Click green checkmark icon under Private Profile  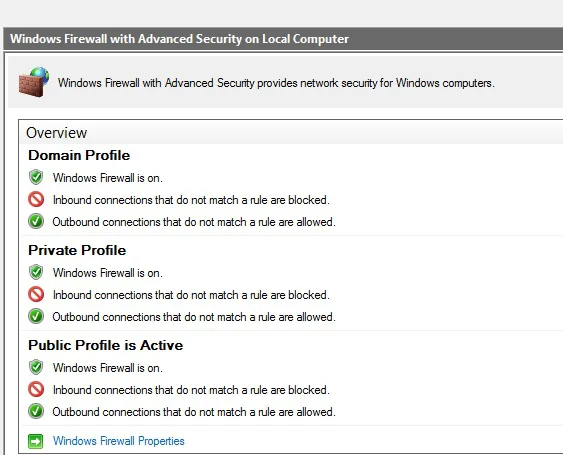coord(36,316)
